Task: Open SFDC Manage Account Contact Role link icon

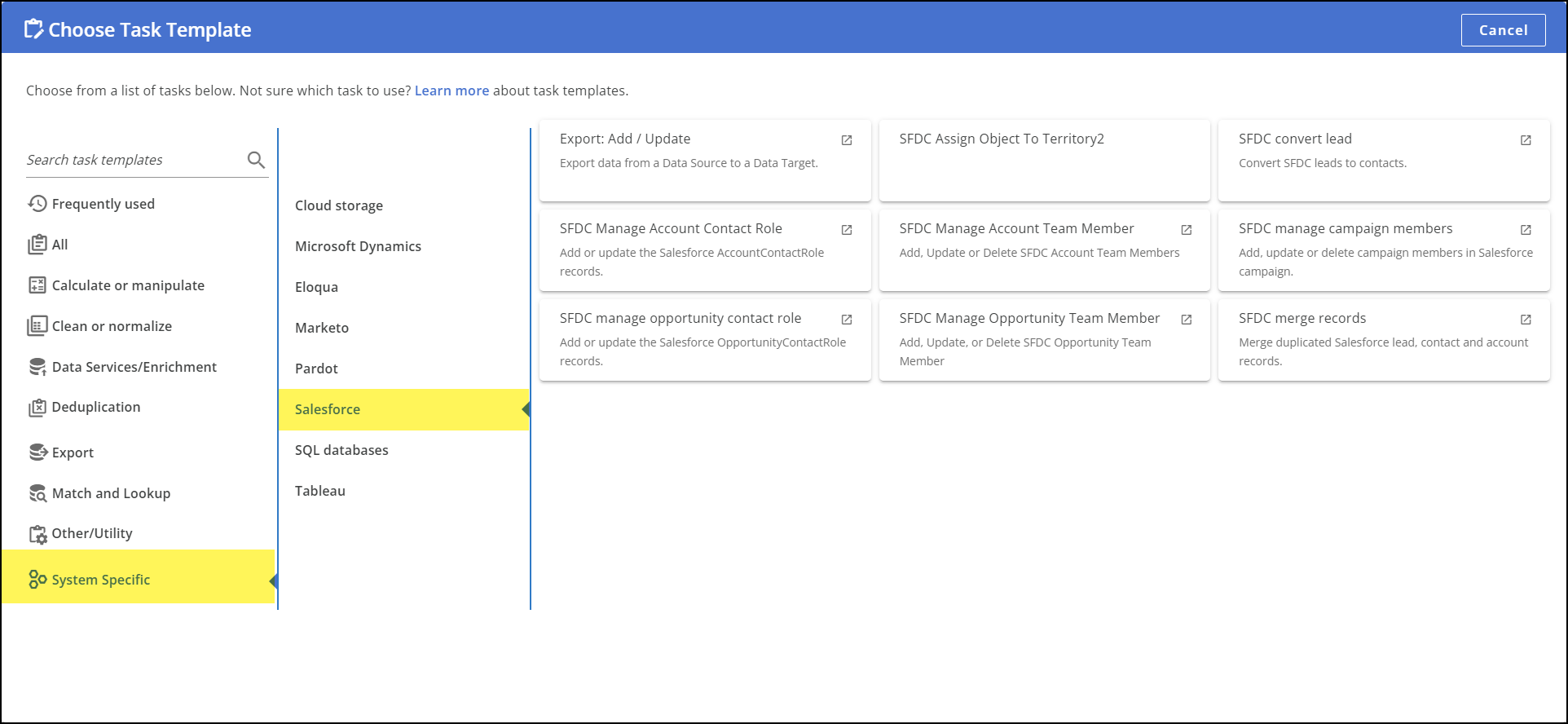Action: coord(847,230)
